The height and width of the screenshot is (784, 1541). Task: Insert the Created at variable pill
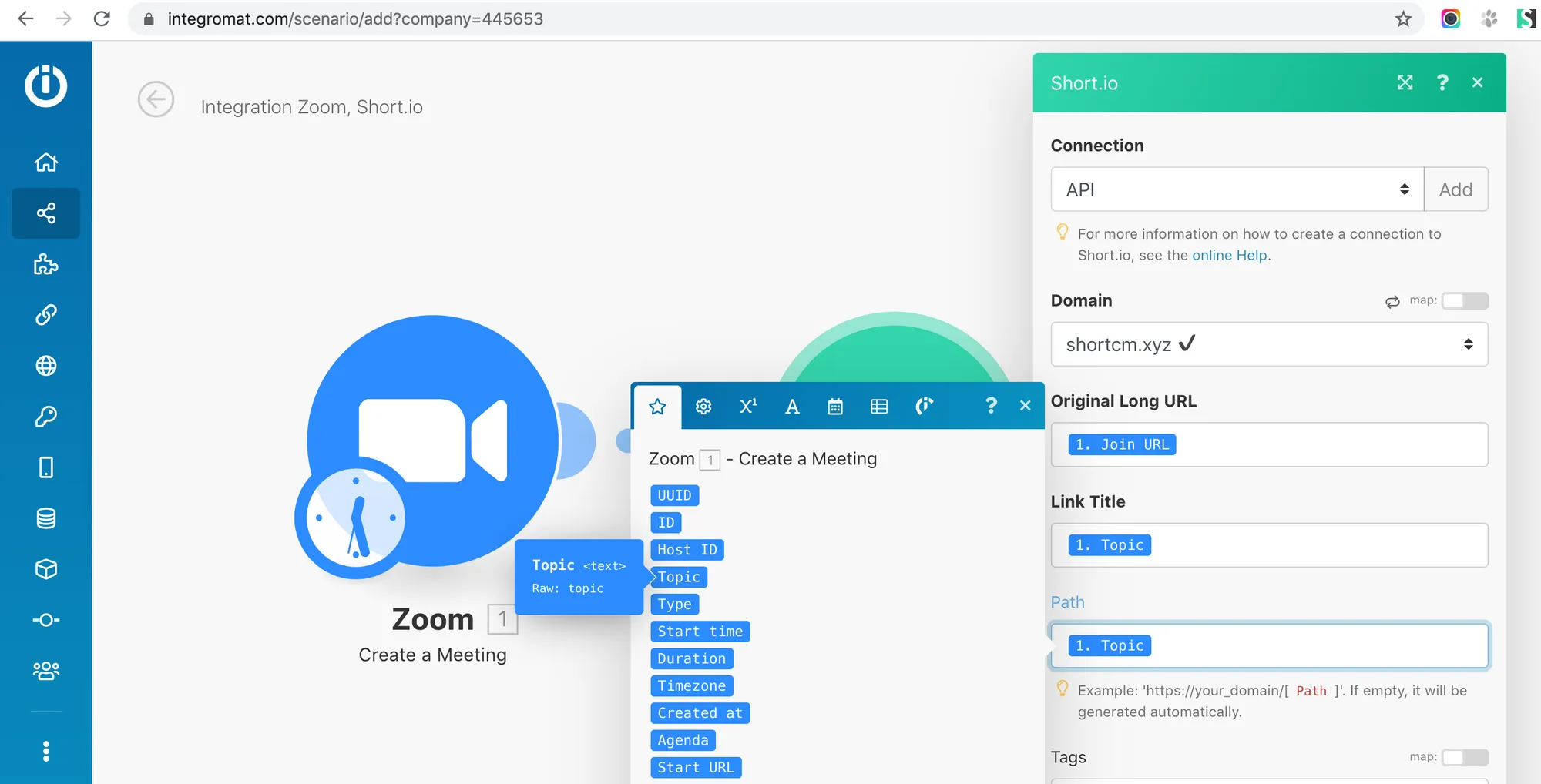[x=700, y=713]
